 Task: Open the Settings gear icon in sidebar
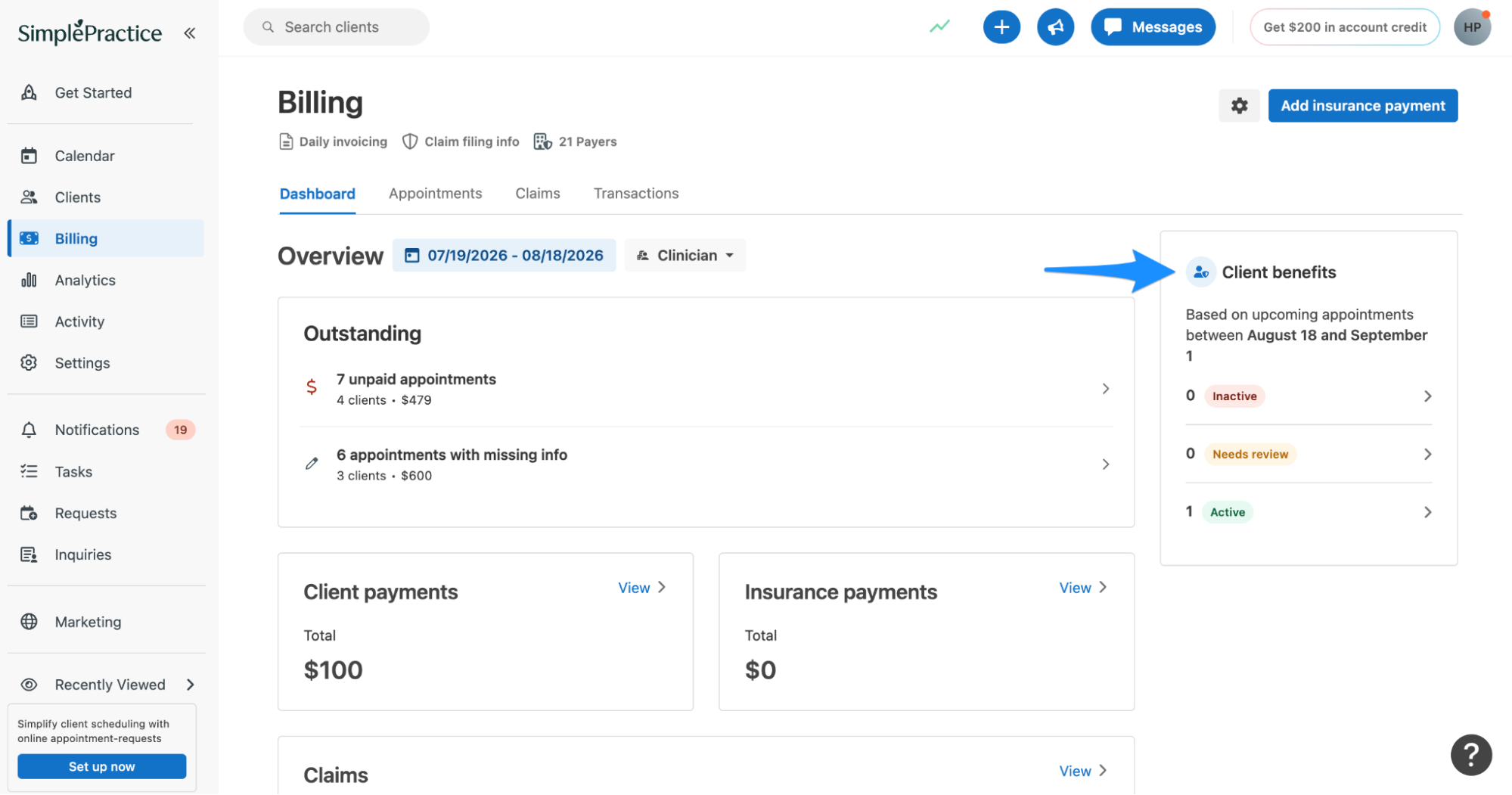29,362
